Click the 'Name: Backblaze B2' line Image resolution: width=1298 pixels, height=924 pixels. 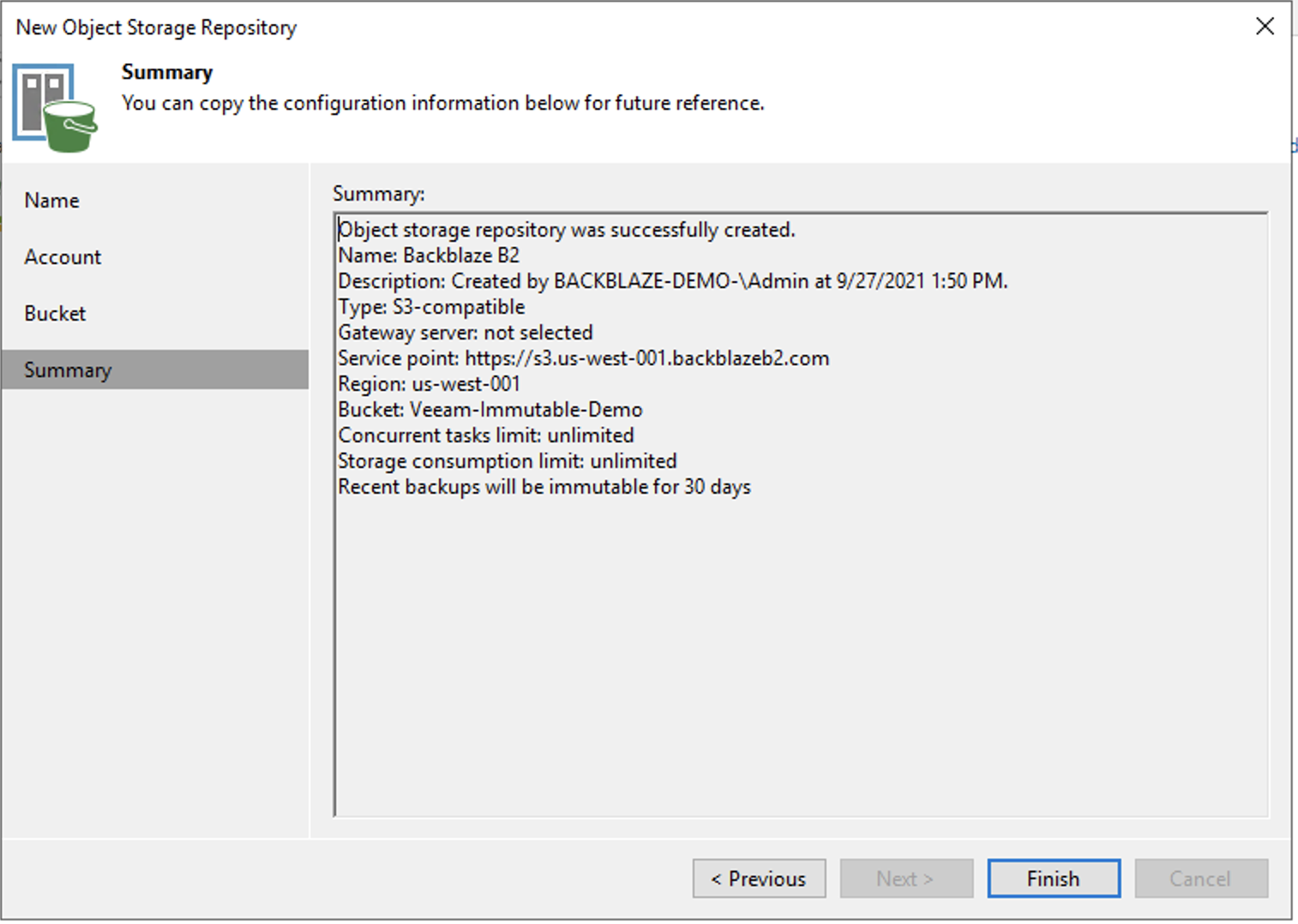click(429, 255)
